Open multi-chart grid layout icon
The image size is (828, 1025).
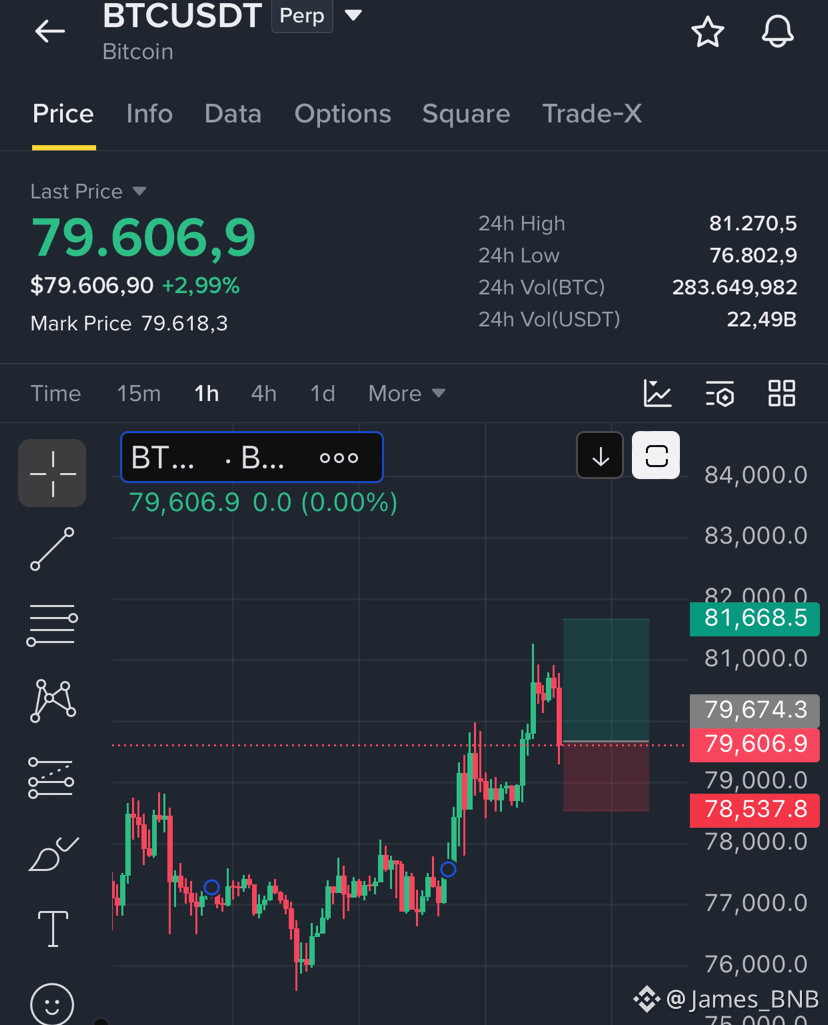(782, 394)
